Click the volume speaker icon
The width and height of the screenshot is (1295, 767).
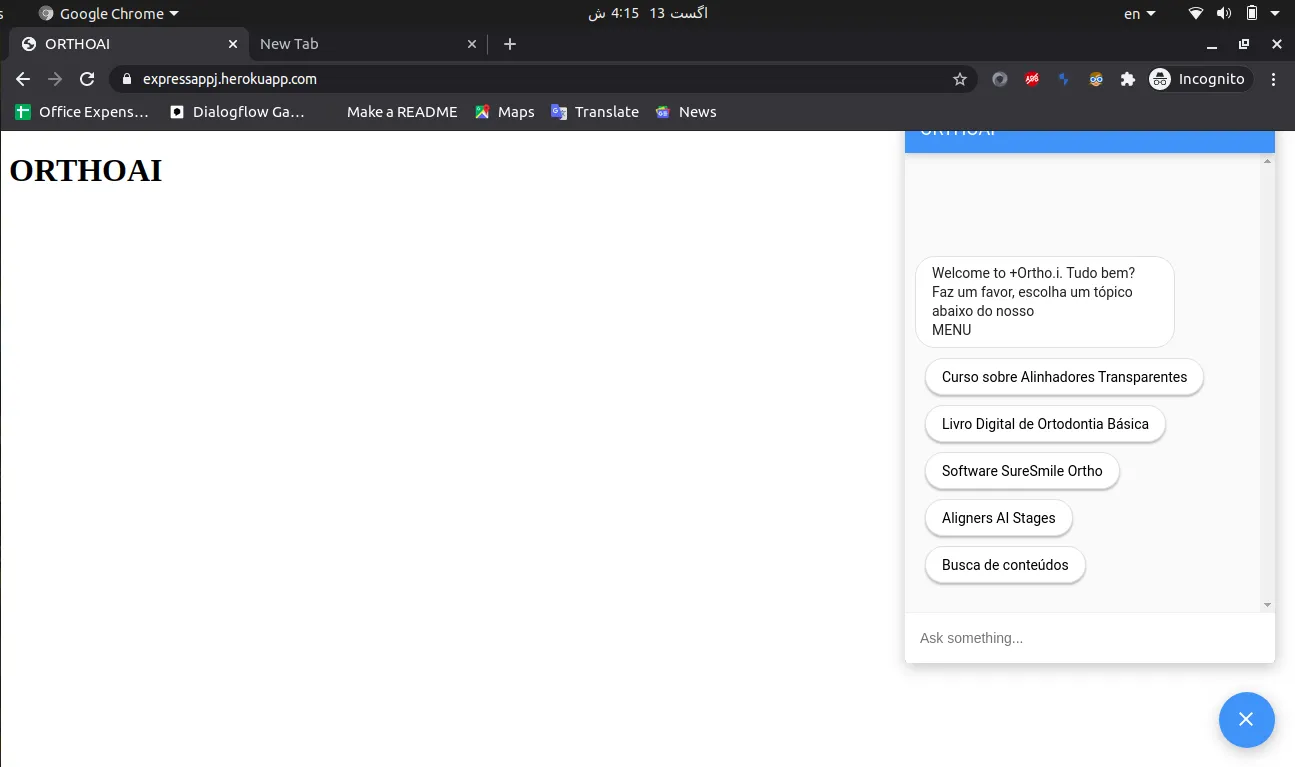click(x=1223, y=13)
